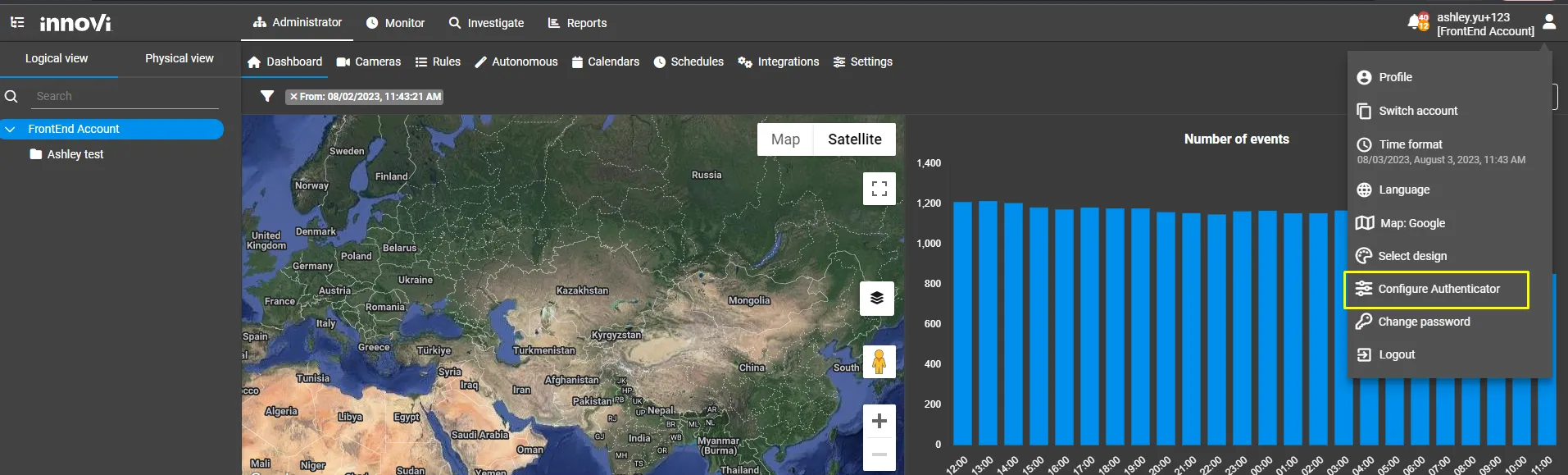
Task: Collapse the FrontEnd Account tree node
Action: point(10,129)
